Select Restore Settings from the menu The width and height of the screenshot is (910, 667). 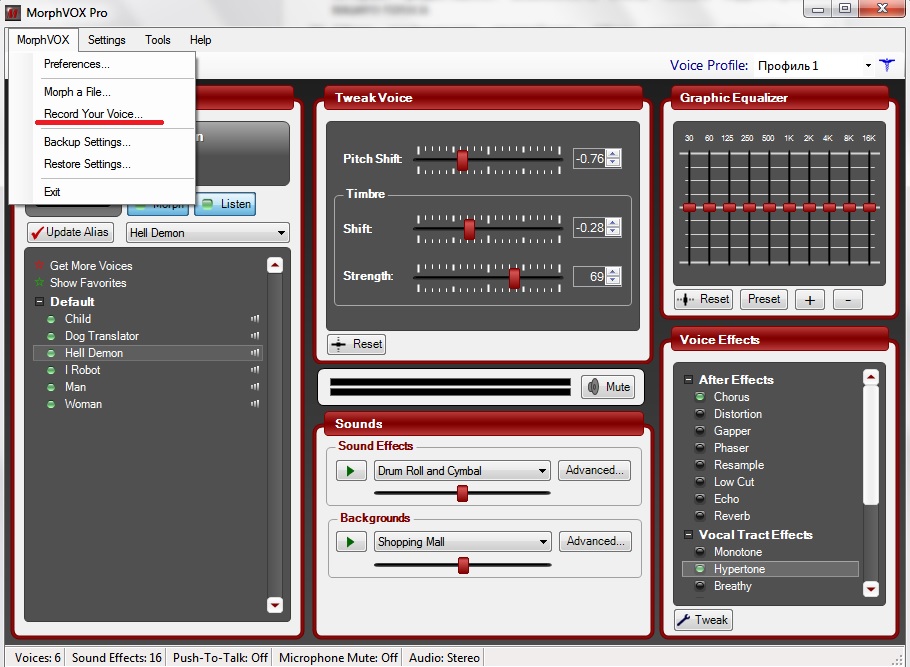(87, 164)
